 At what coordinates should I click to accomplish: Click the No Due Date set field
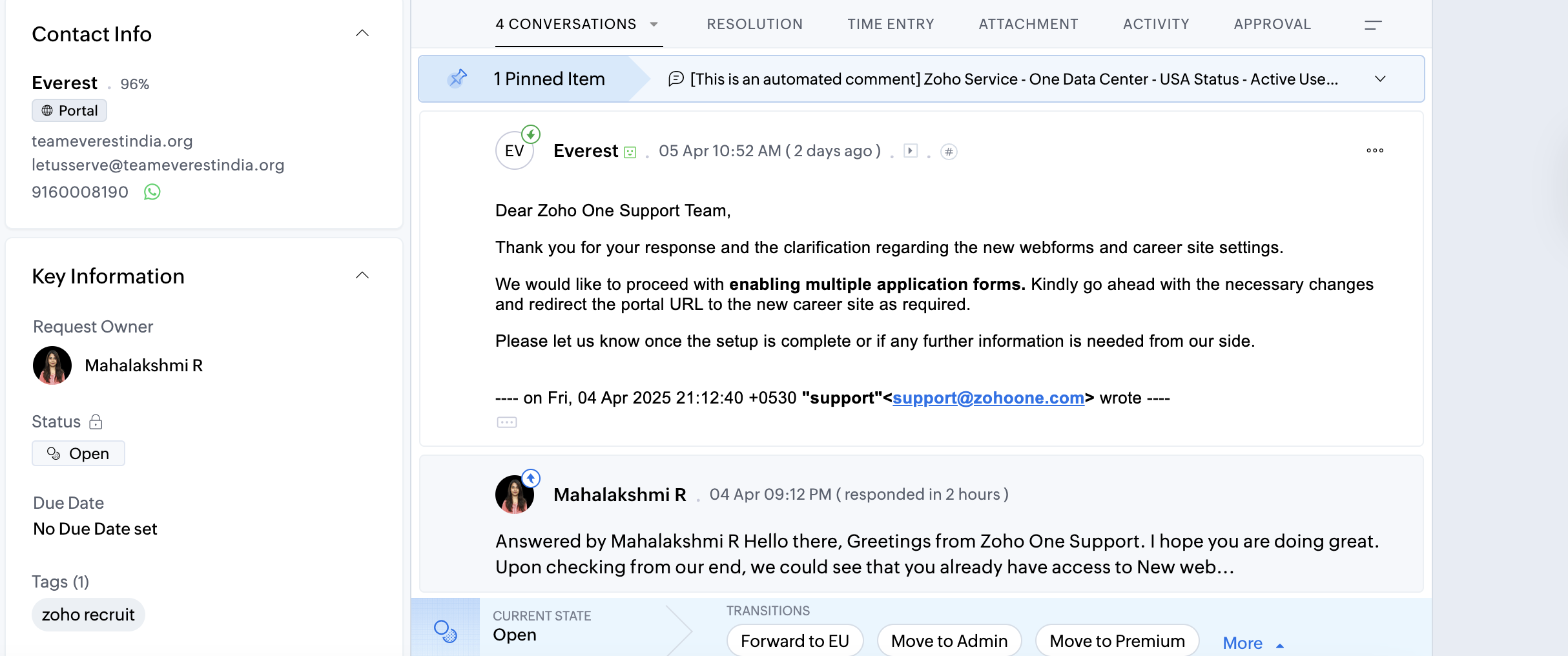(x=95, y=529)
